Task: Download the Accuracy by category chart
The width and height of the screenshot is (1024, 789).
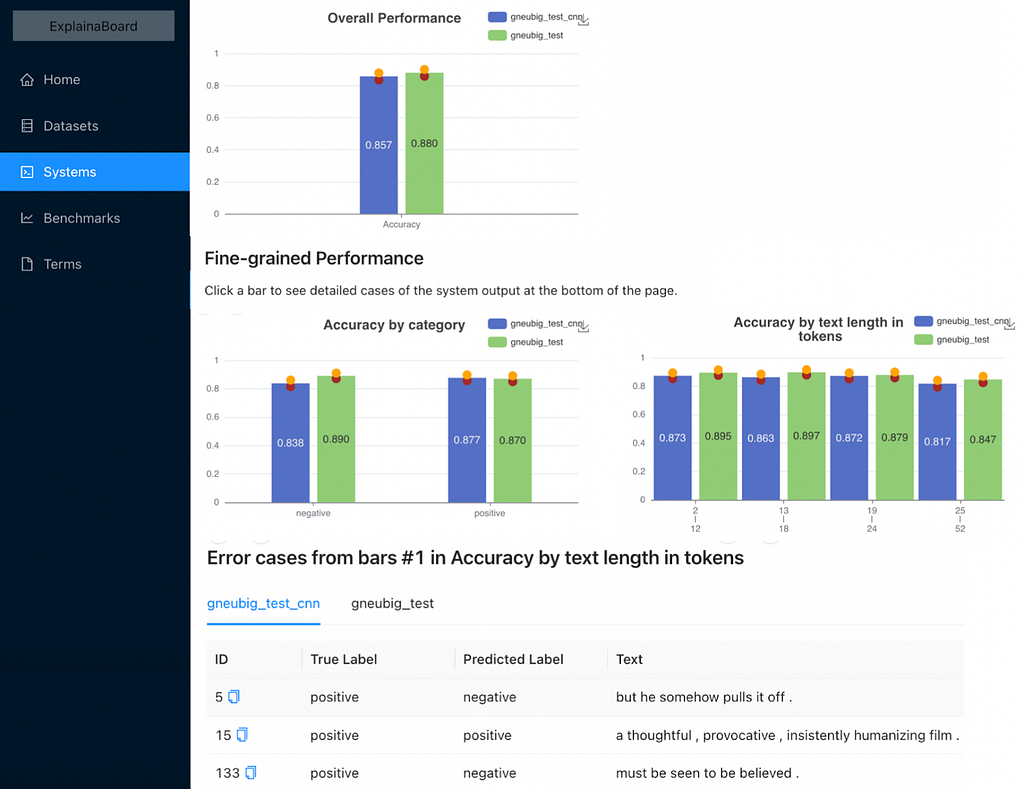Action: [584, 327]
